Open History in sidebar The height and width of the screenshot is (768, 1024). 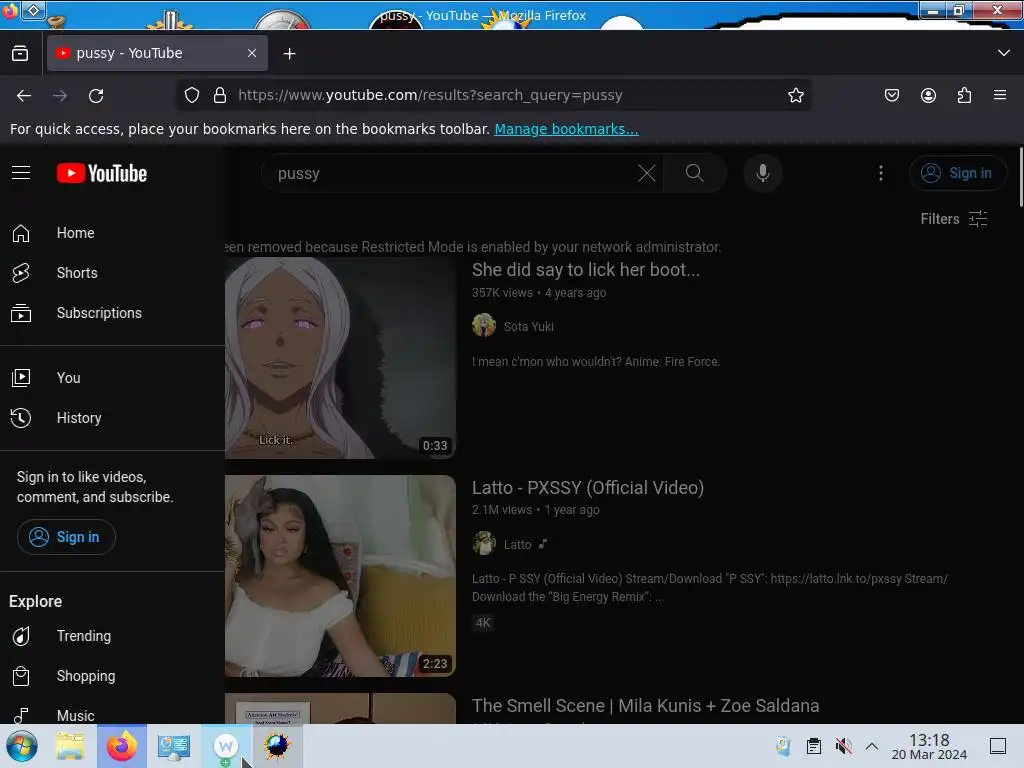coord(112,418)
